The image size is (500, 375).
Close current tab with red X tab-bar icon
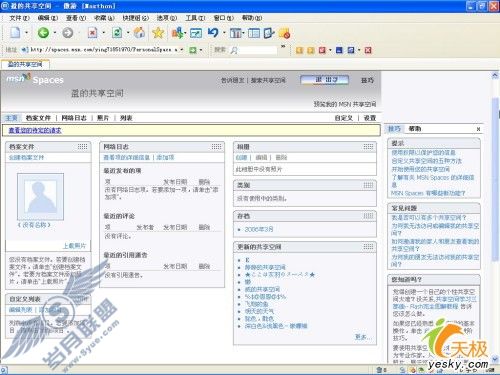[322, 50]
